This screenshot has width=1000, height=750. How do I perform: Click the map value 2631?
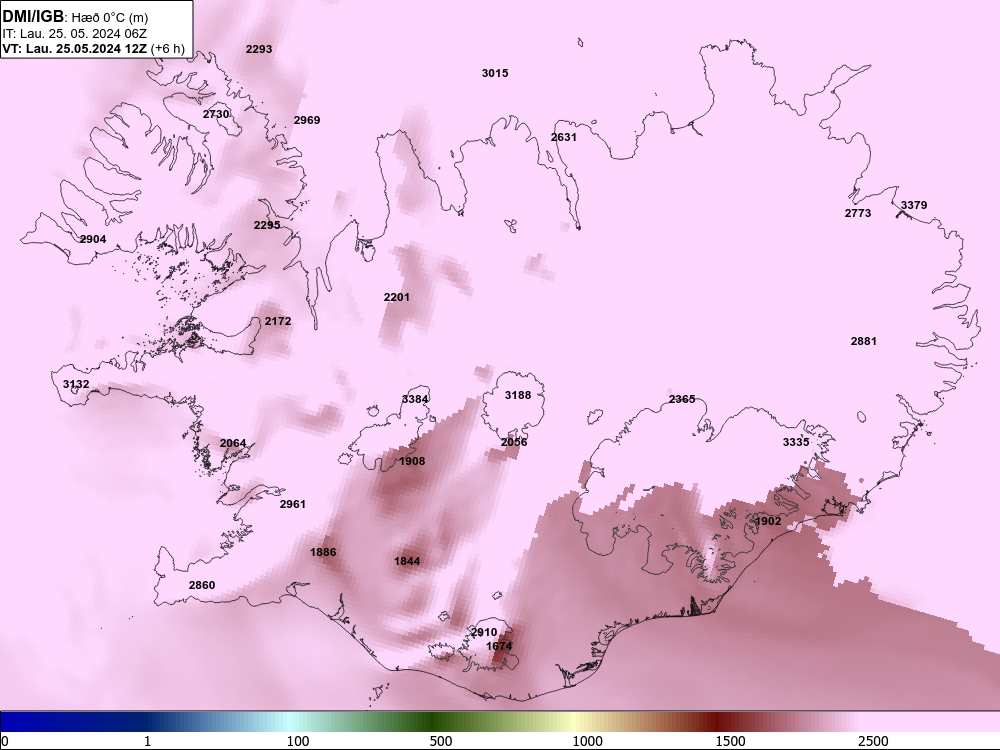(564, 137)
